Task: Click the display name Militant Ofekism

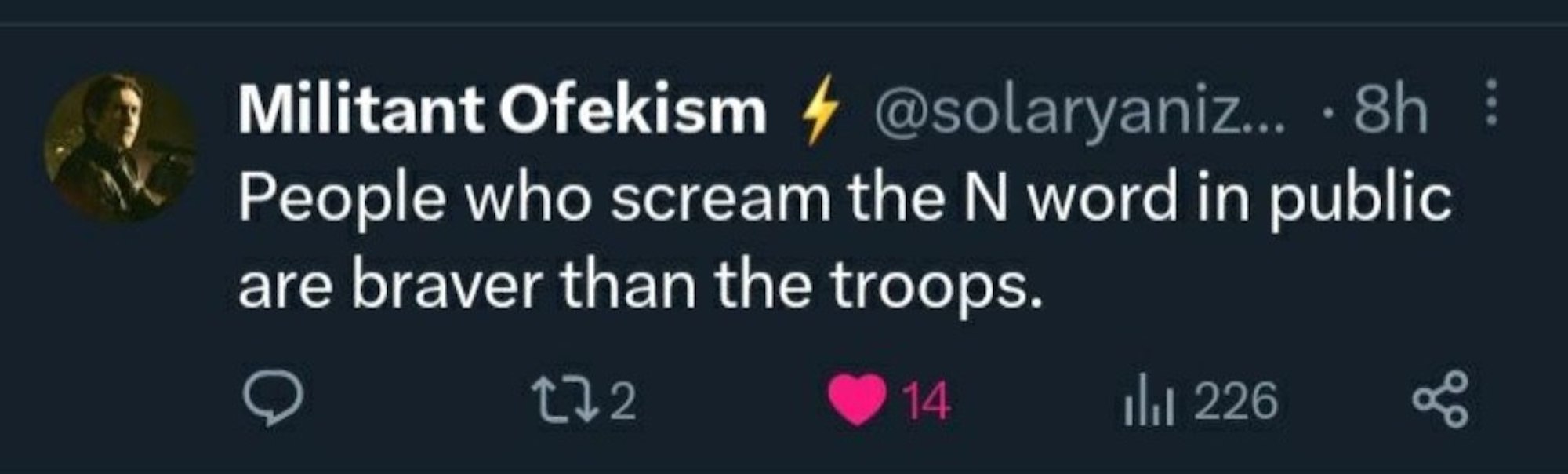Action: (503, 111)
